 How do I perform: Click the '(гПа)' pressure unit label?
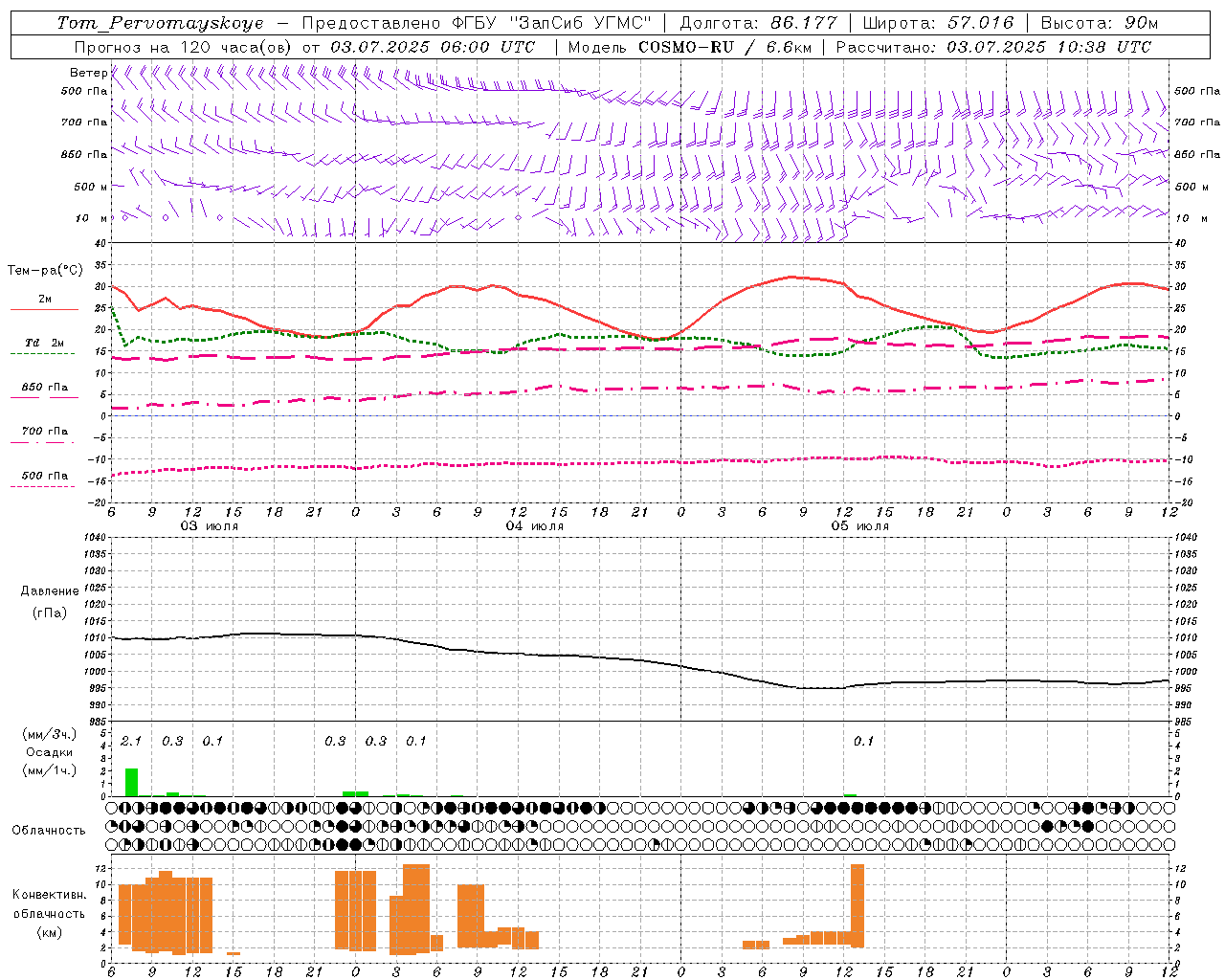point(49,612)
